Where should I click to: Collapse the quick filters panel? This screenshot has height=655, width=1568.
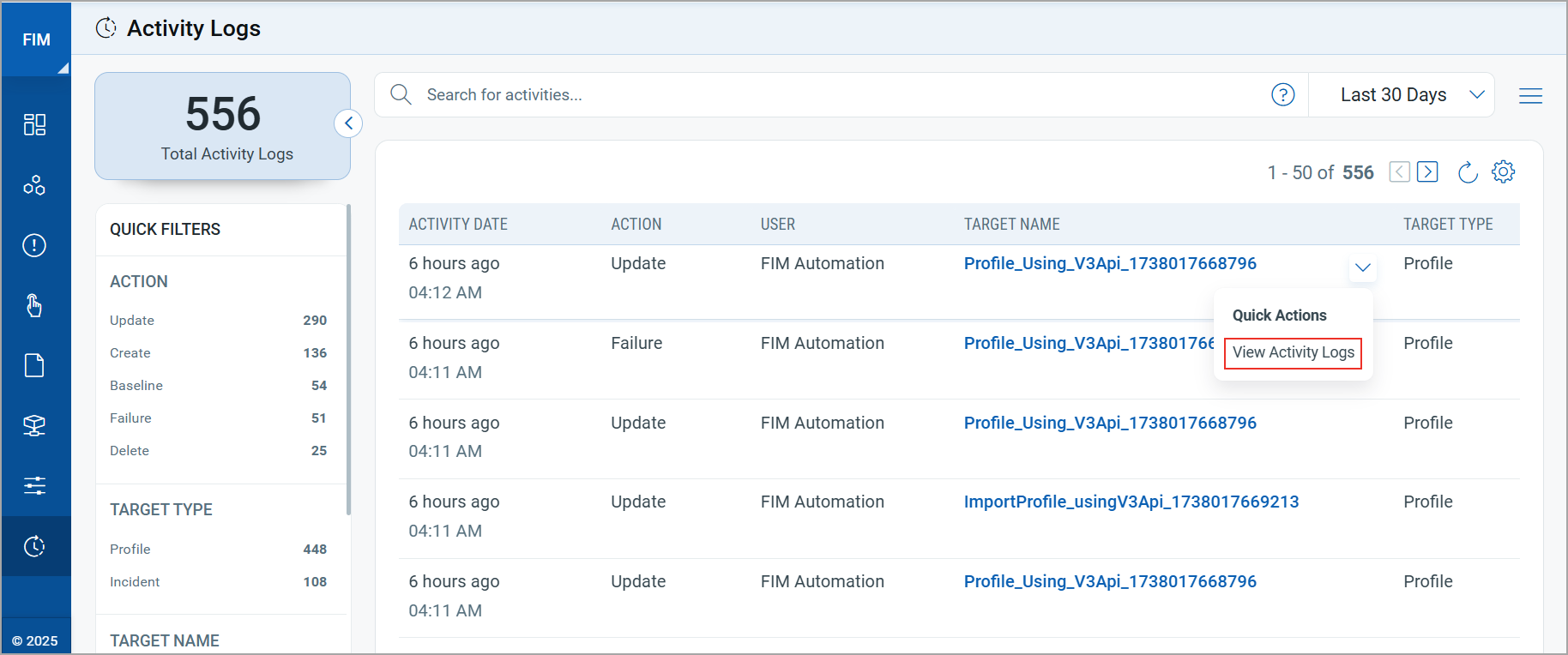(348, 123)
